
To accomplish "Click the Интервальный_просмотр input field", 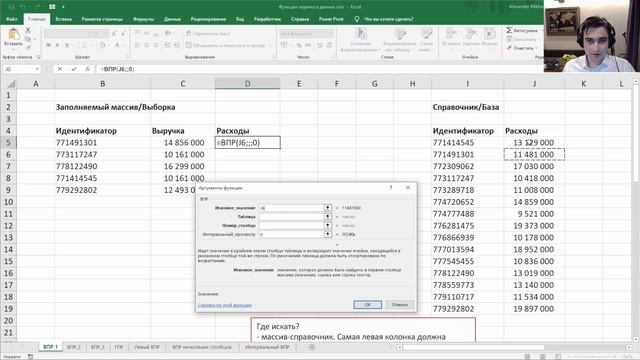I will point(291,234).
